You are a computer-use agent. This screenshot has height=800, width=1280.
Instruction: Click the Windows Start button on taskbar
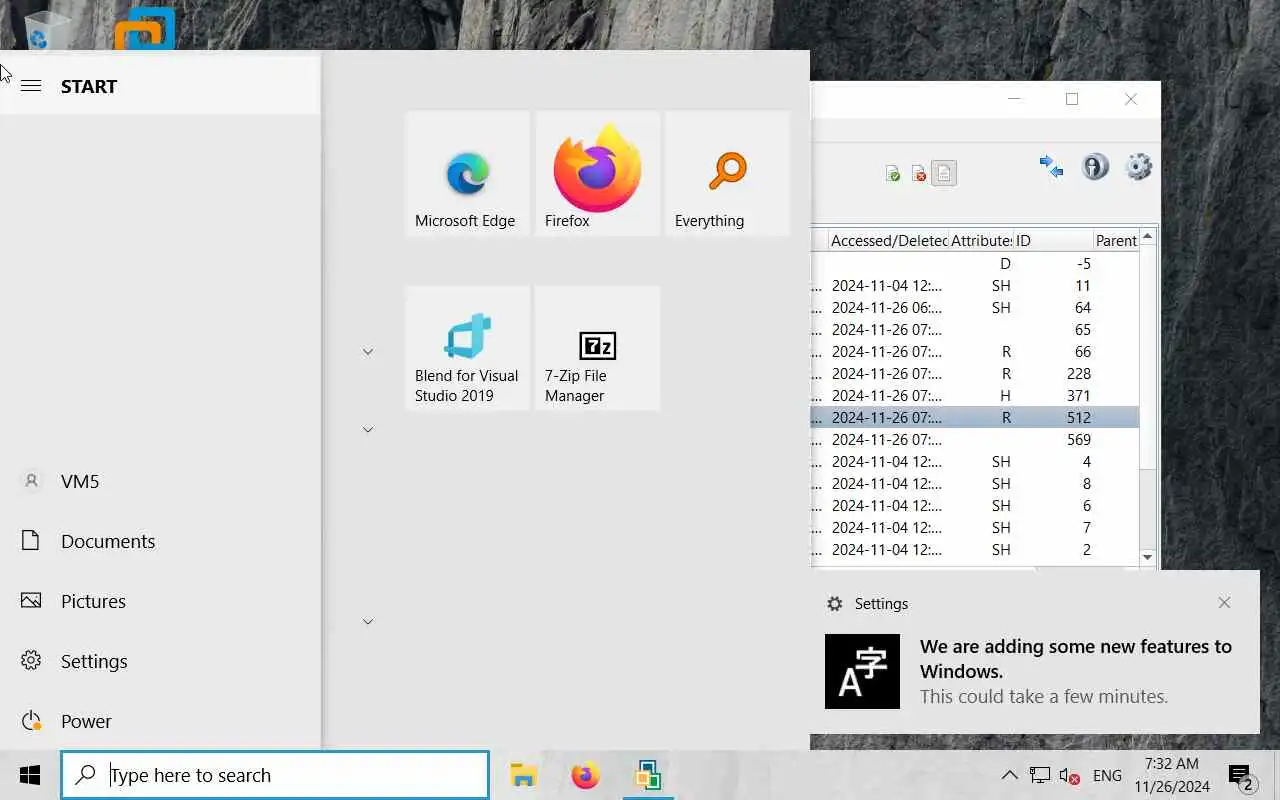(29, 775)
